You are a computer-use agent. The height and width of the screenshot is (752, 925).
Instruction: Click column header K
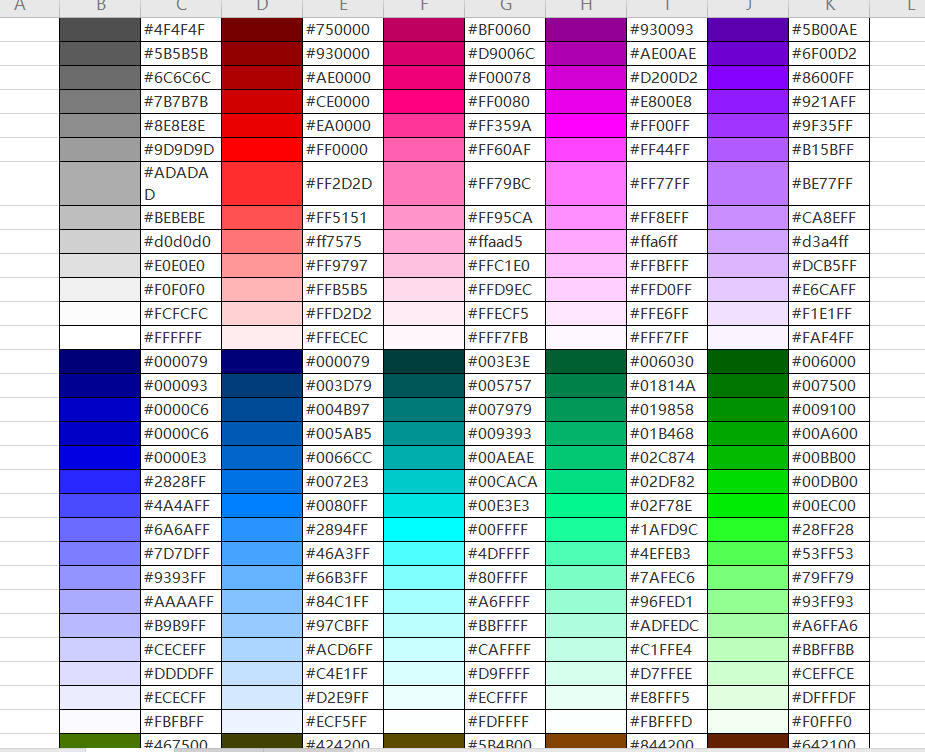click(829, 7)
